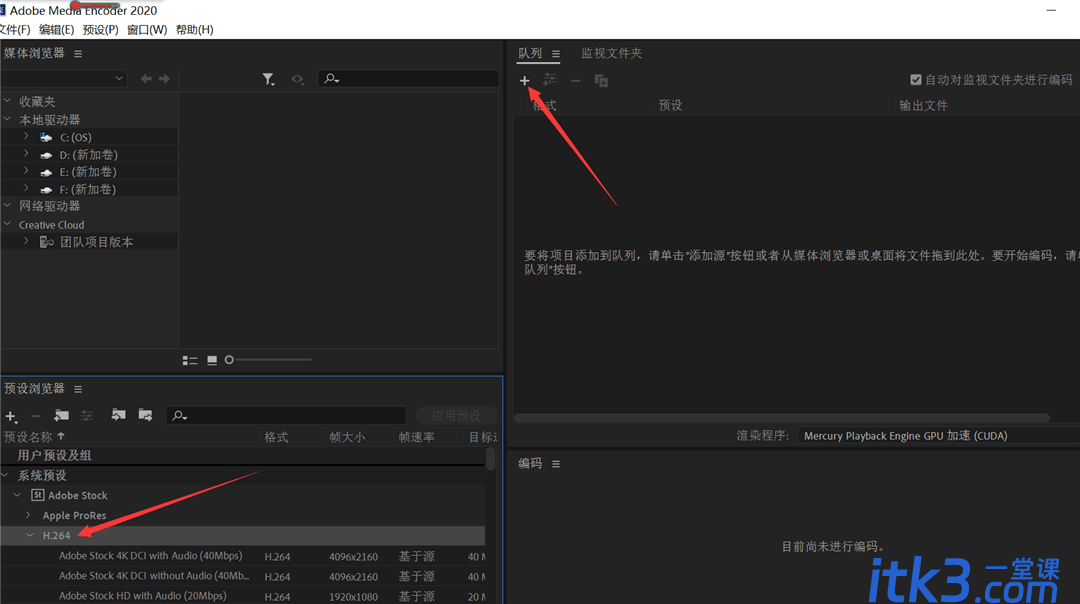Click the Adobe Stock St icon
This screenshot has height=604, width=1080.
[x=38, y=495]
